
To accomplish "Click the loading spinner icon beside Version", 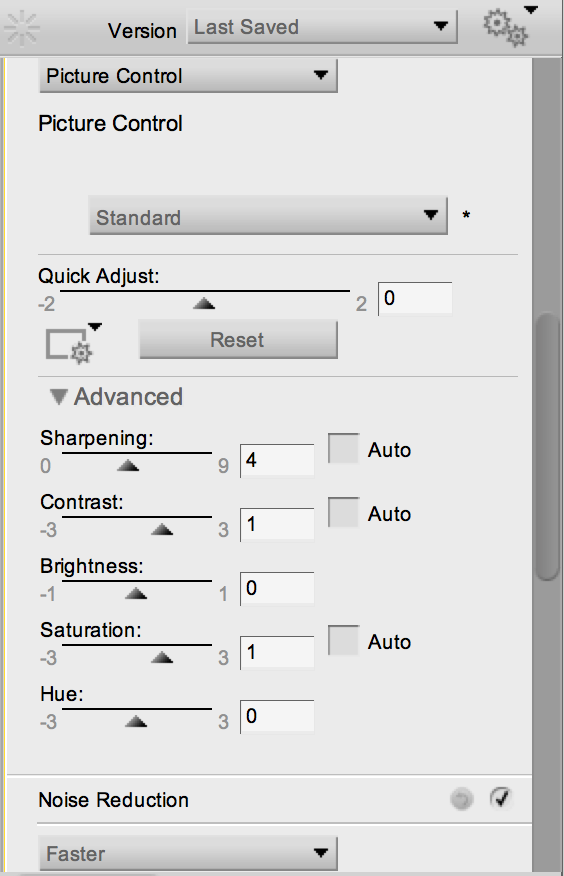I will [x=21, y=28].
